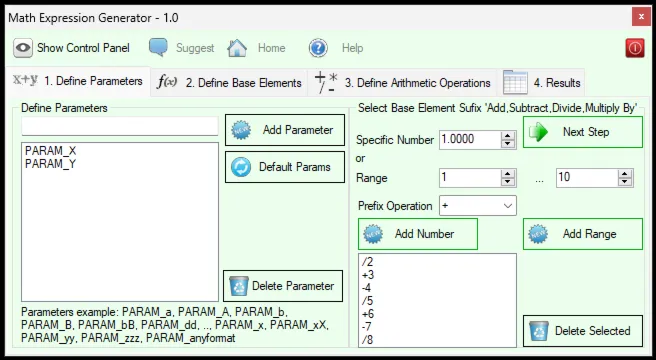The image size is (656, 360).
Task: Open the 3. Define Arithmetic Operations tab
Action: 402,82
